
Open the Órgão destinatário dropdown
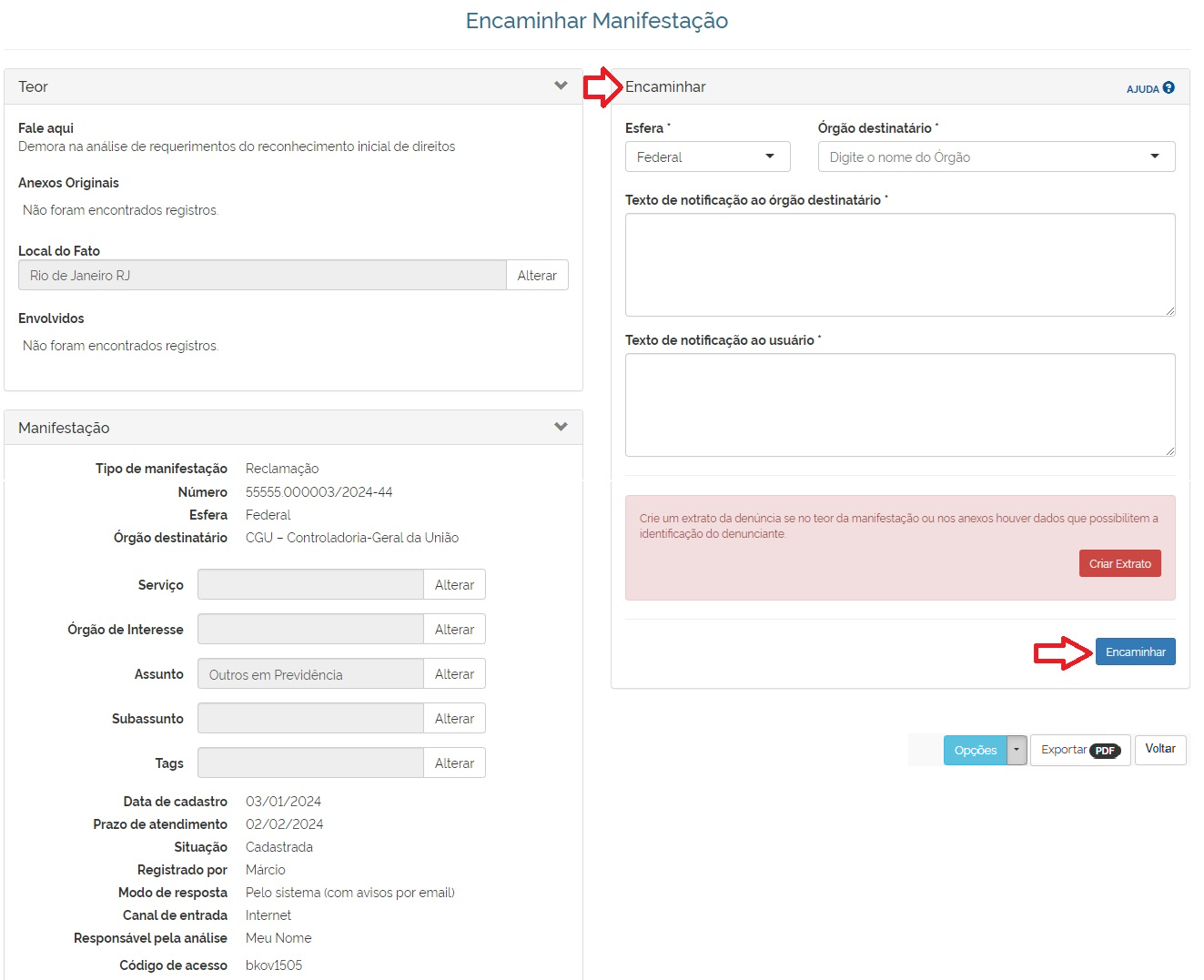[x=996, y=157]
